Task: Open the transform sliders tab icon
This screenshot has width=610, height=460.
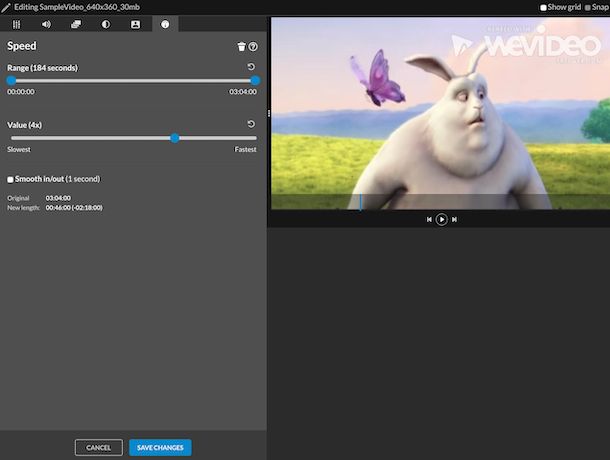Action: [x=16, y=25]
